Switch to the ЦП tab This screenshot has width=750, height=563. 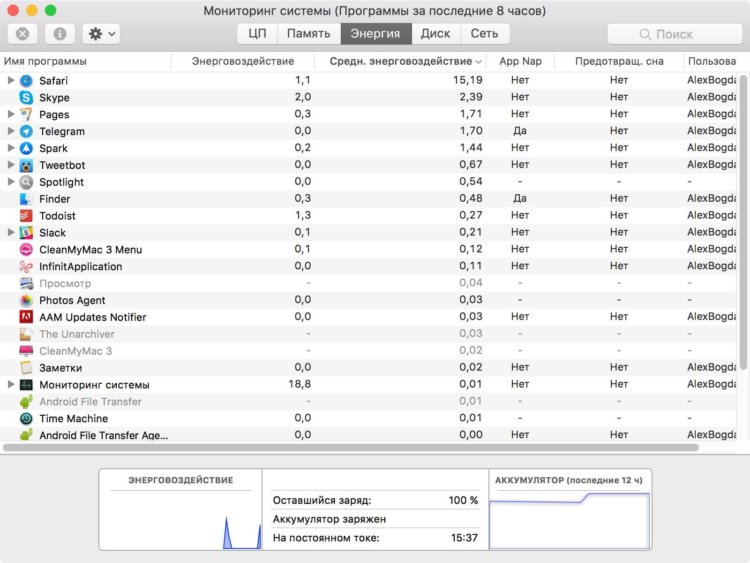tap(257, 33)
